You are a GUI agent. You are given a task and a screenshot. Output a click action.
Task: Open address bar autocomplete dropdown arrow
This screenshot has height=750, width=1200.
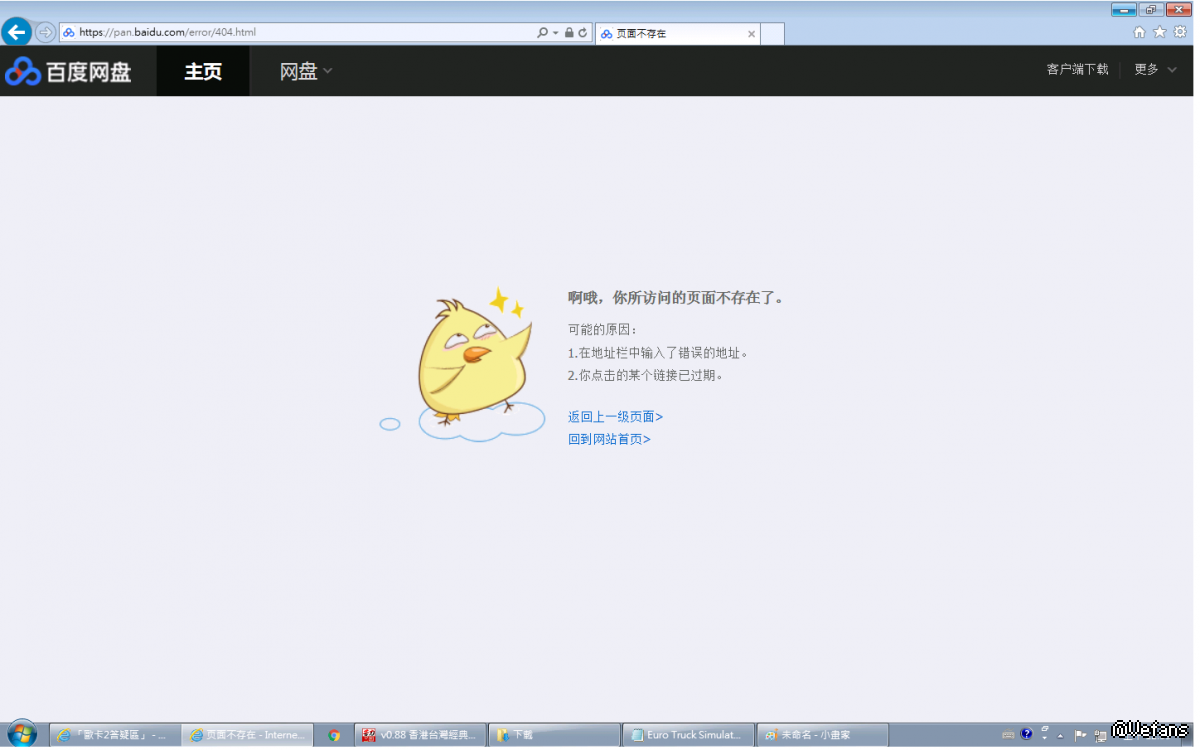[555, 32]
